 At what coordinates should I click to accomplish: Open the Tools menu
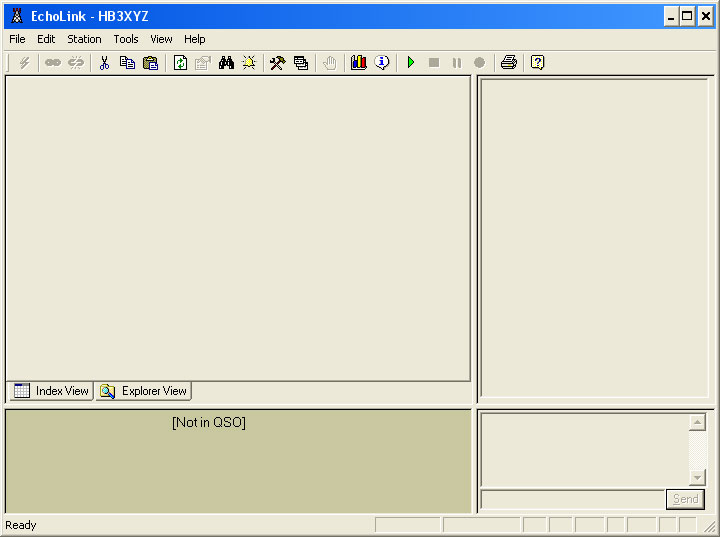pos(126,39)
